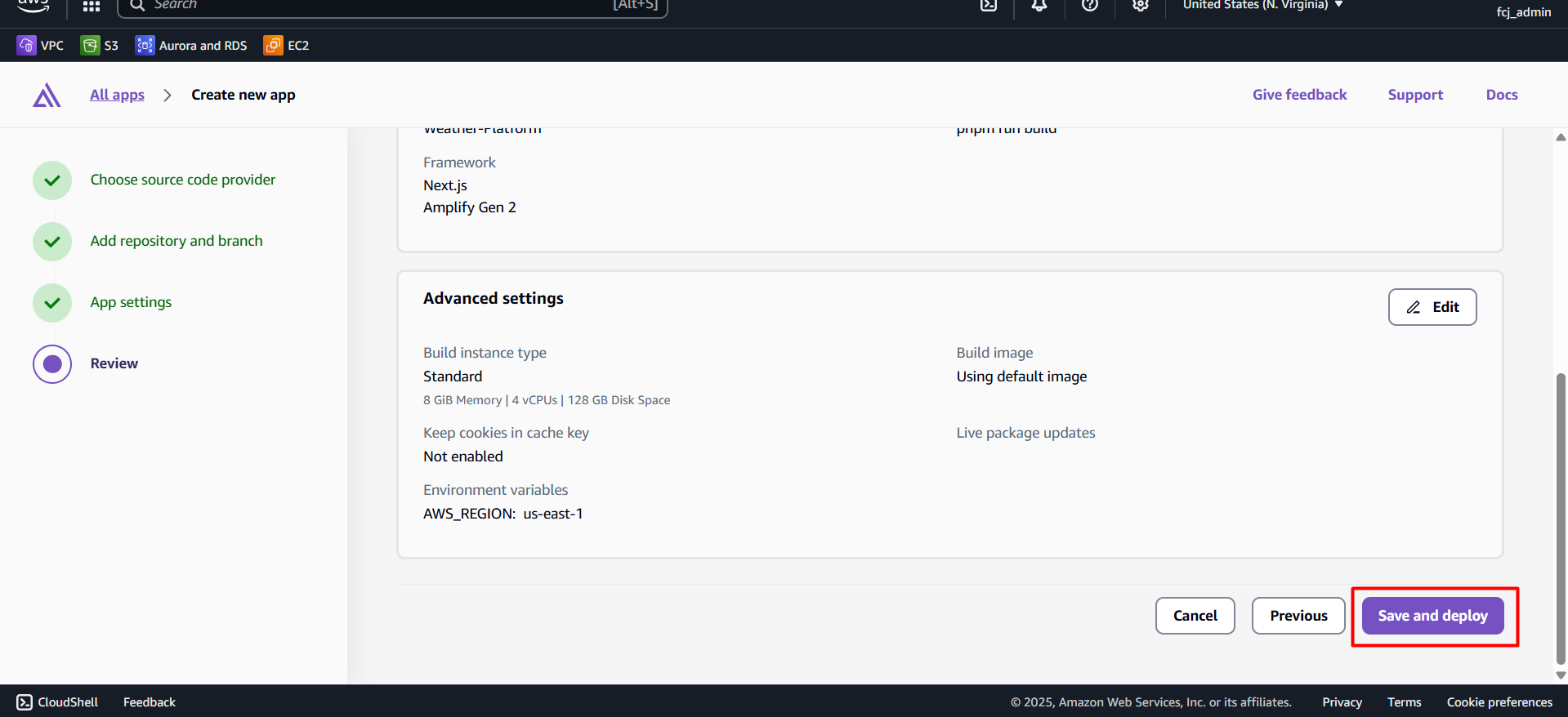Select the Review step indicator
Image resolution: width=1568 pixels, height=717 pixels.
coord(52,364)
